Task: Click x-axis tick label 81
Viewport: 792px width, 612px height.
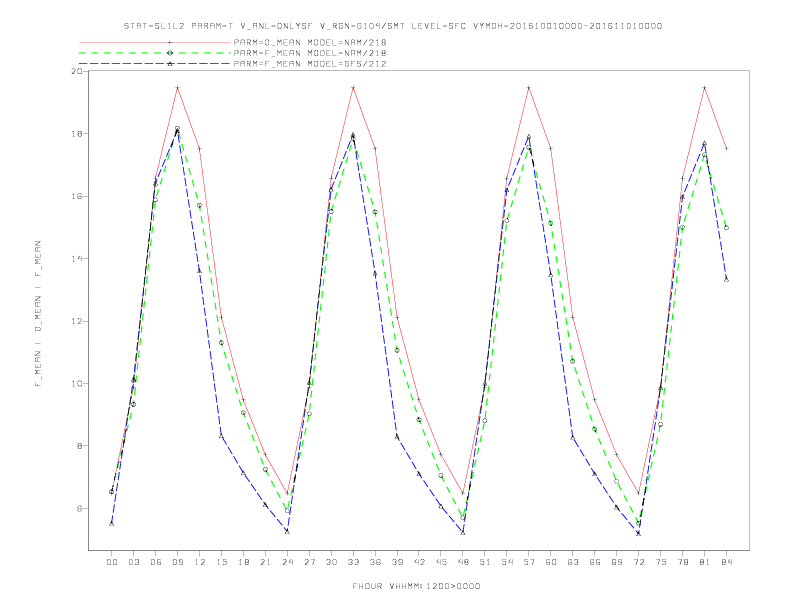Action: tap(705, 562)
